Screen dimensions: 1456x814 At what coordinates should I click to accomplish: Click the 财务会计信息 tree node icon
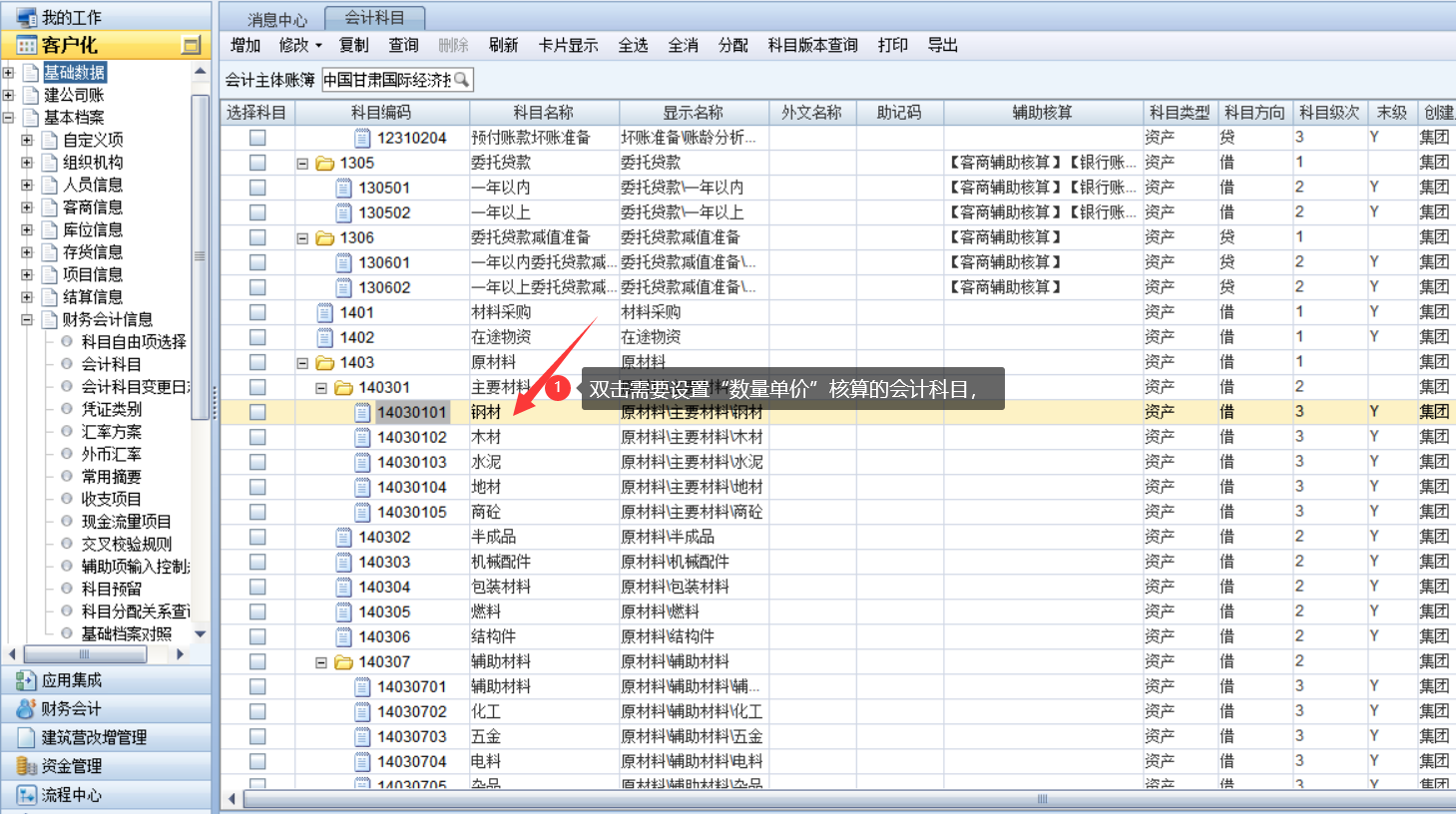tap(50, 319)
